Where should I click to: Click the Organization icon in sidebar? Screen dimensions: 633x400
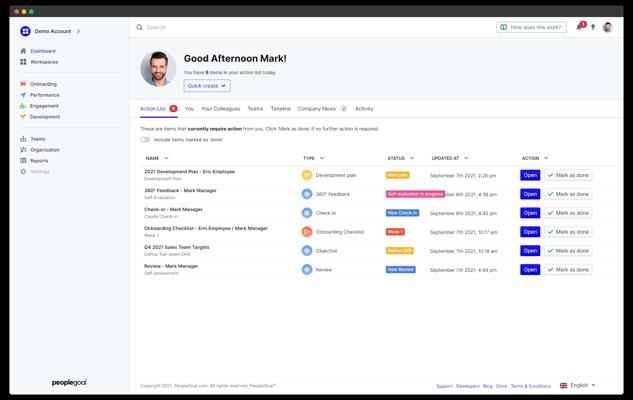(23, 150)
